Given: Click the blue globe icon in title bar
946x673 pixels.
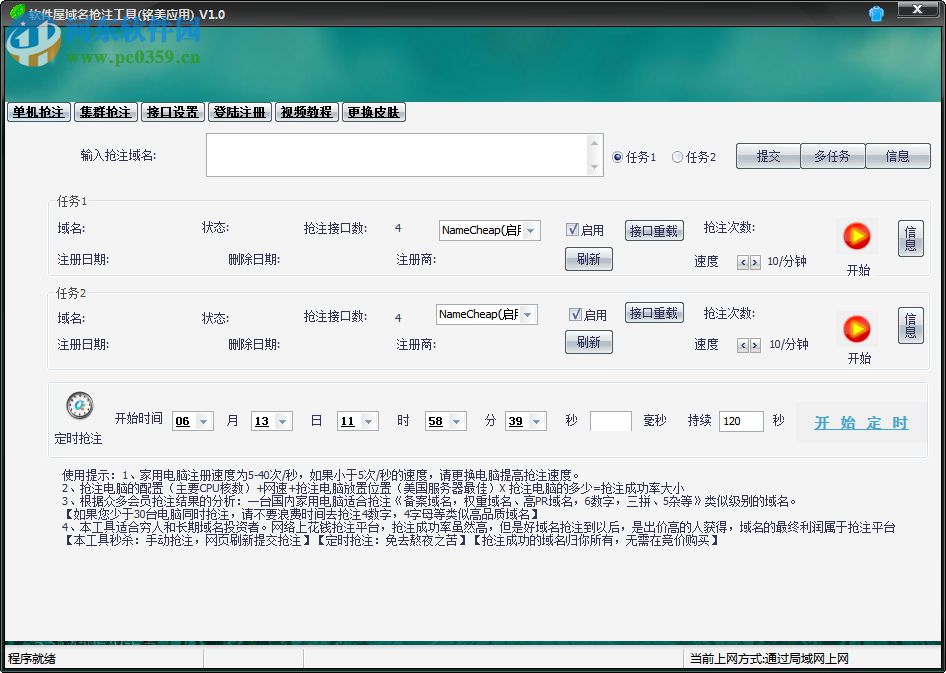Looking at the screenshot, I should [877, 13].
